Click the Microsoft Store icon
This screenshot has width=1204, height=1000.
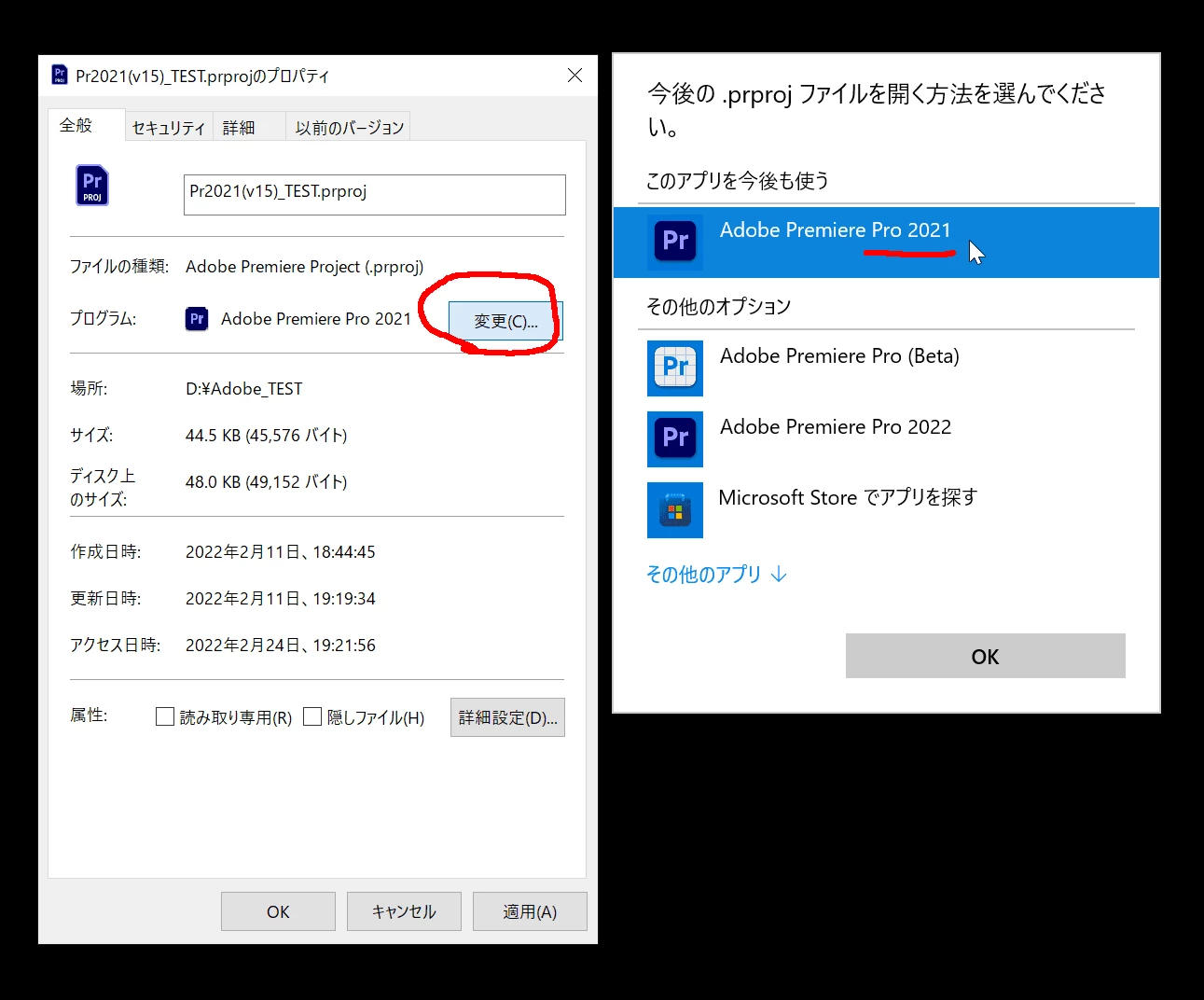[675, 509]
